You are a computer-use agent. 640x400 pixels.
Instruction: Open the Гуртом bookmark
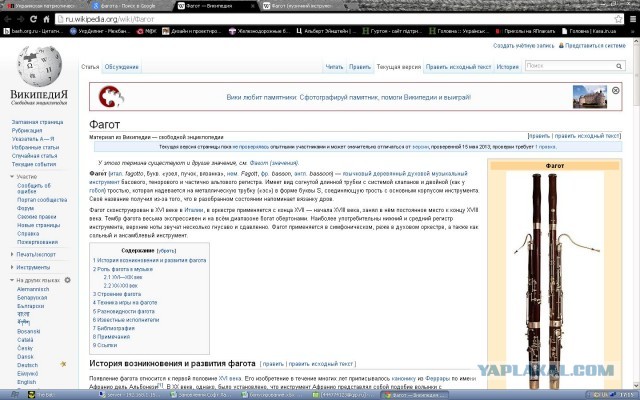tap(393, 31)
